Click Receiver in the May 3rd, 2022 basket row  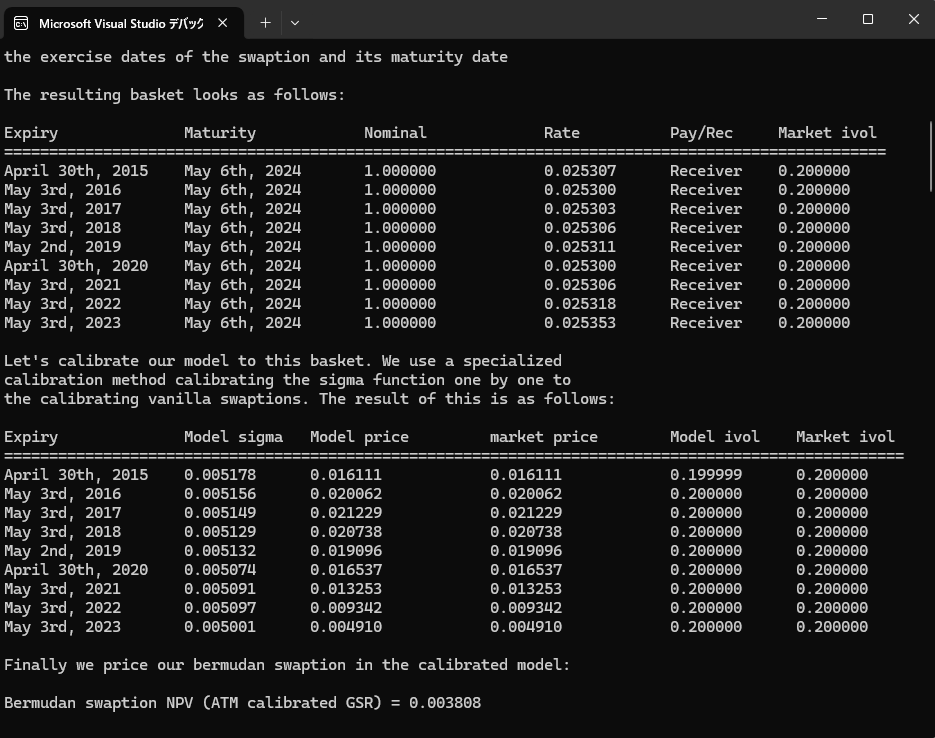706,304
